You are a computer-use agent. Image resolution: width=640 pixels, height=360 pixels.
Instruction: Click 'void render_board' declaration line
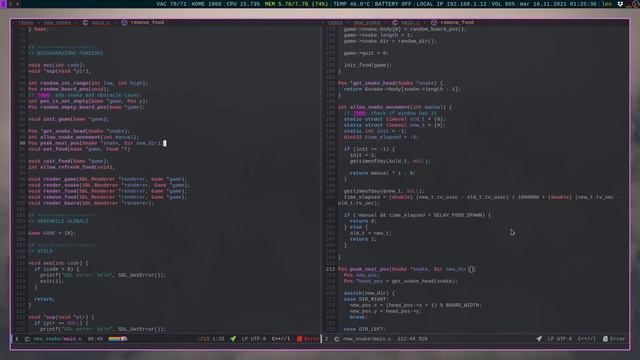91,203
